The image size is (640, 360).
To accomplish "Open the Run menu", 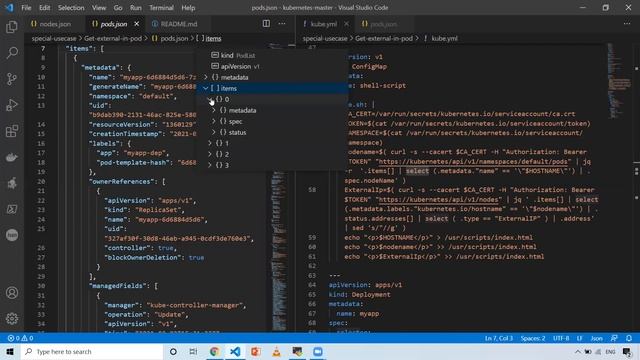I will 136,8.
